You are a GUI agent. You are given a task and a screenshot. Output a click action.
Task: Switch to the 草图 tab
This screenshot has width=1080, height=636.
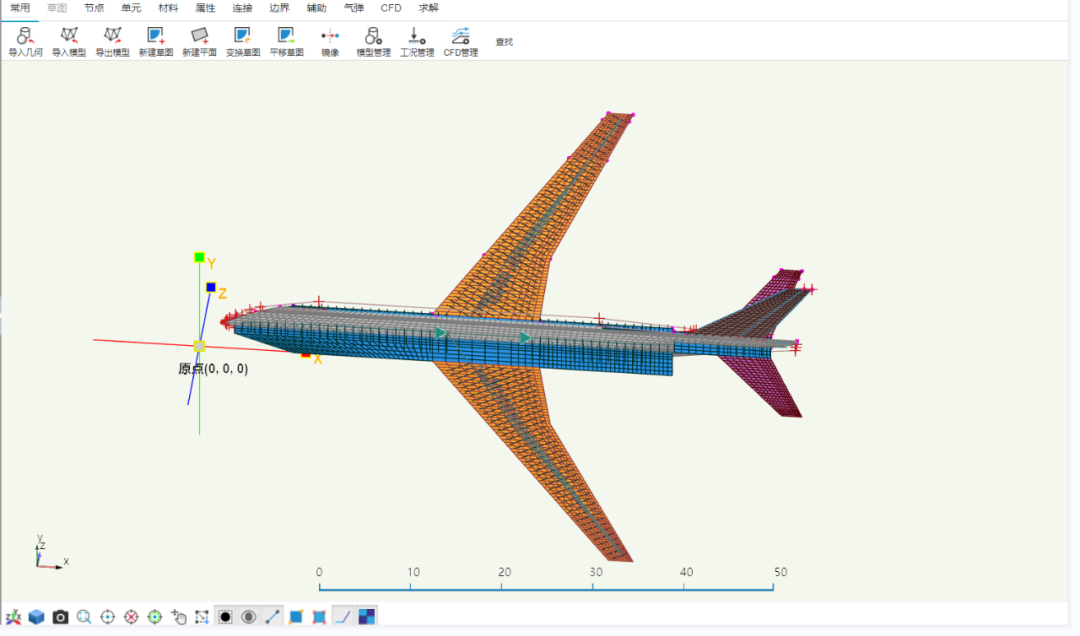tap(57, 8)
